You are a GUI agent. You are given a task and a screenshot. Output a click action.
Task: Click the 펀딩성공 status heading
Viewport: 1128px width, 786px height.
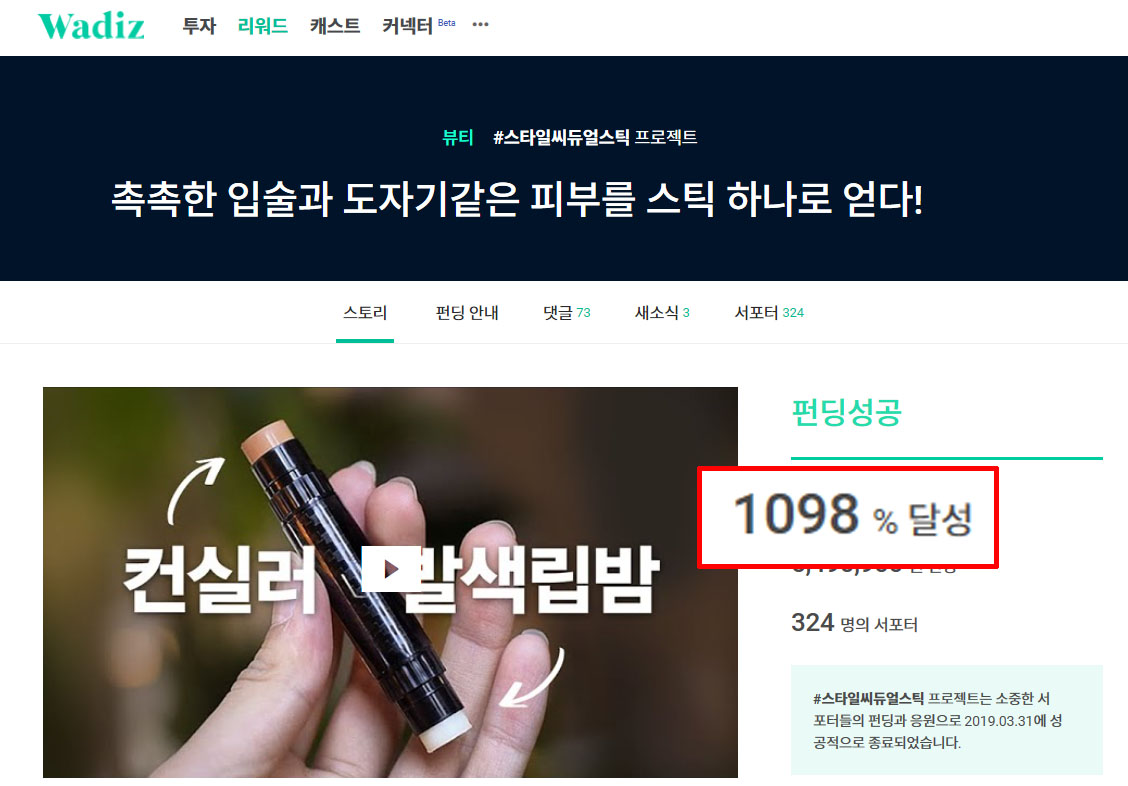click(x=846, y=412)
